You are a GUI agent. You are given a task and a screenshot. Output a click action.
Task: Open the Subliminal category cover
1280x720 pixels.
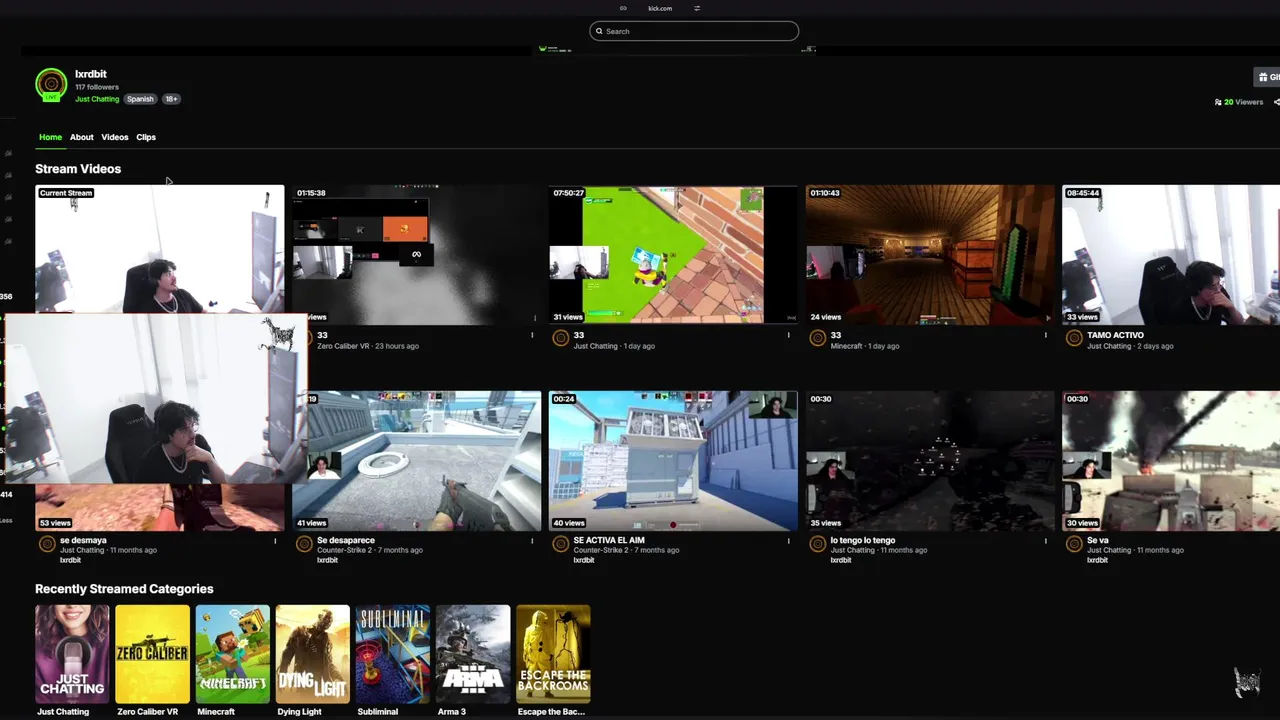(393, 654)
